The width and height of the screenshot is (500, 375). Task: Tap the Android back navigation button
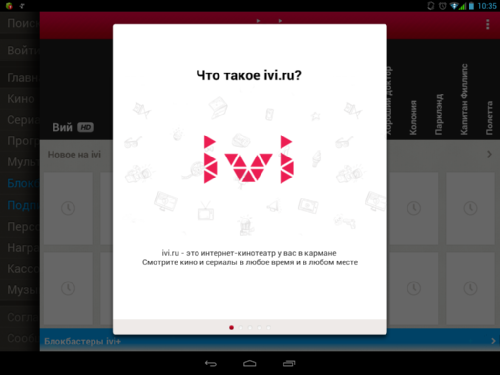pos(211,363)
